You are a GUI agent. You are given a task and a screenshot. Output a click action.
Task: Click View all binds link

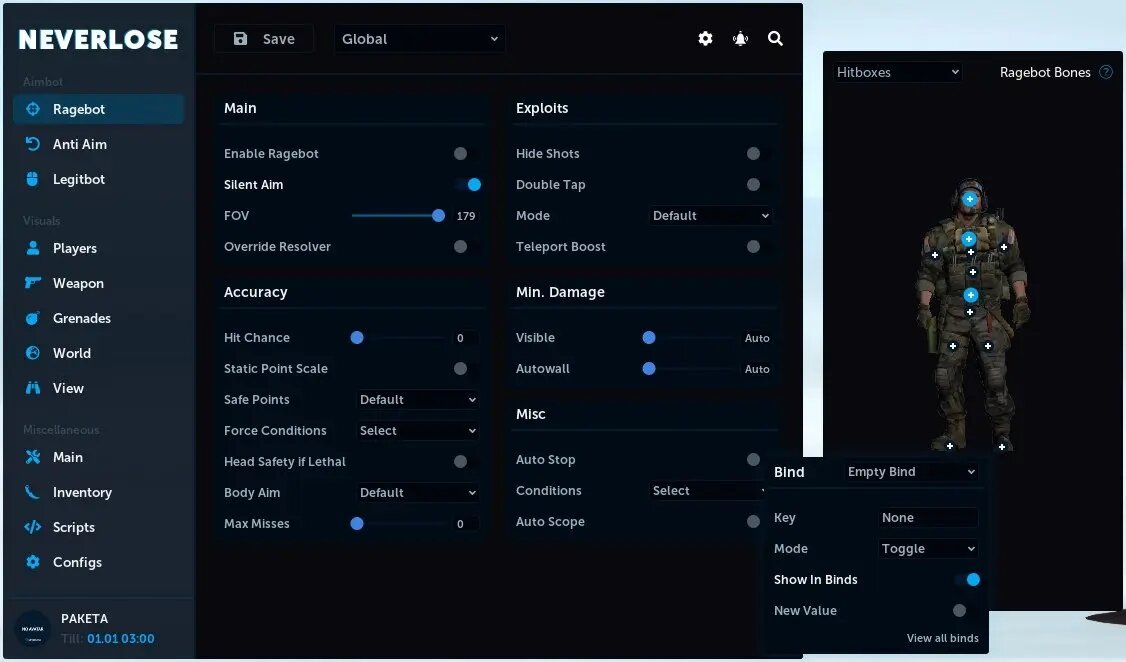pyautogui.click(x=942, y=638)
